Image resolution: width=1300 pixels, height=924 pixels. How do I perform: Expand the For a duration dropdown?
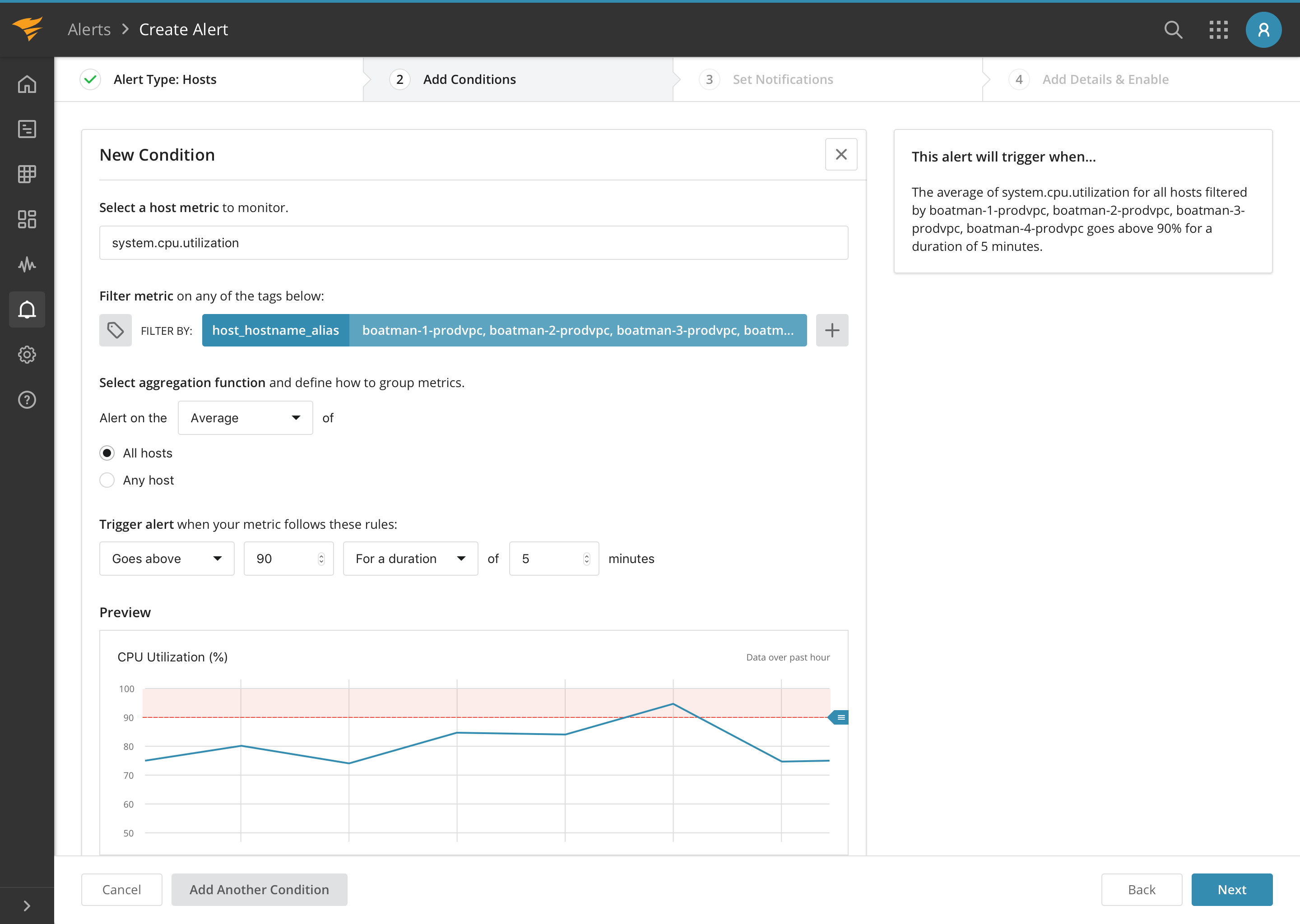tap(410, 559)
